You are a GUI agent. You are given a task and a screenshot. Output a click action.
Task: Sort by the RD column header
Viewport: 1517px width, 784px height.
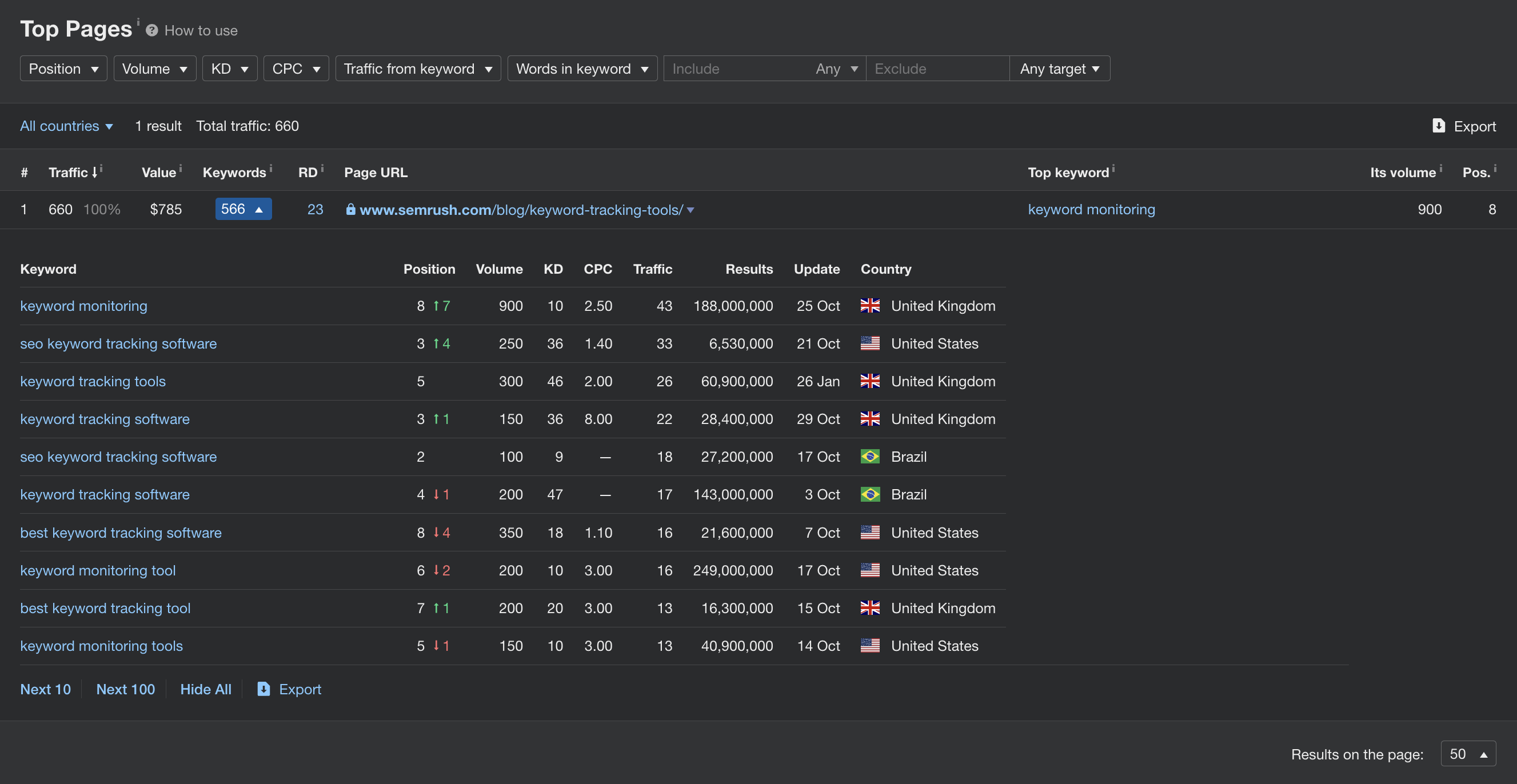308,173
